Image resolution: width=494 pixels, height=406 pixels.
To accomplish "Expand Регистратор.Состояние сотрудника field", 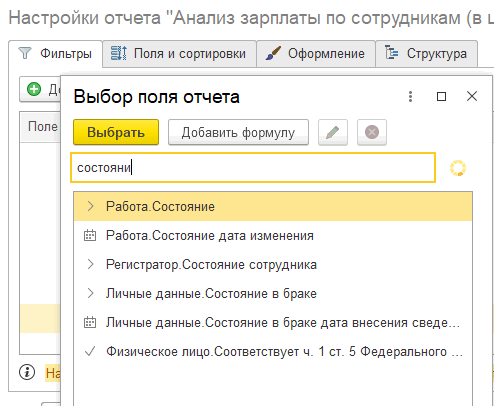I will (90, 264).
